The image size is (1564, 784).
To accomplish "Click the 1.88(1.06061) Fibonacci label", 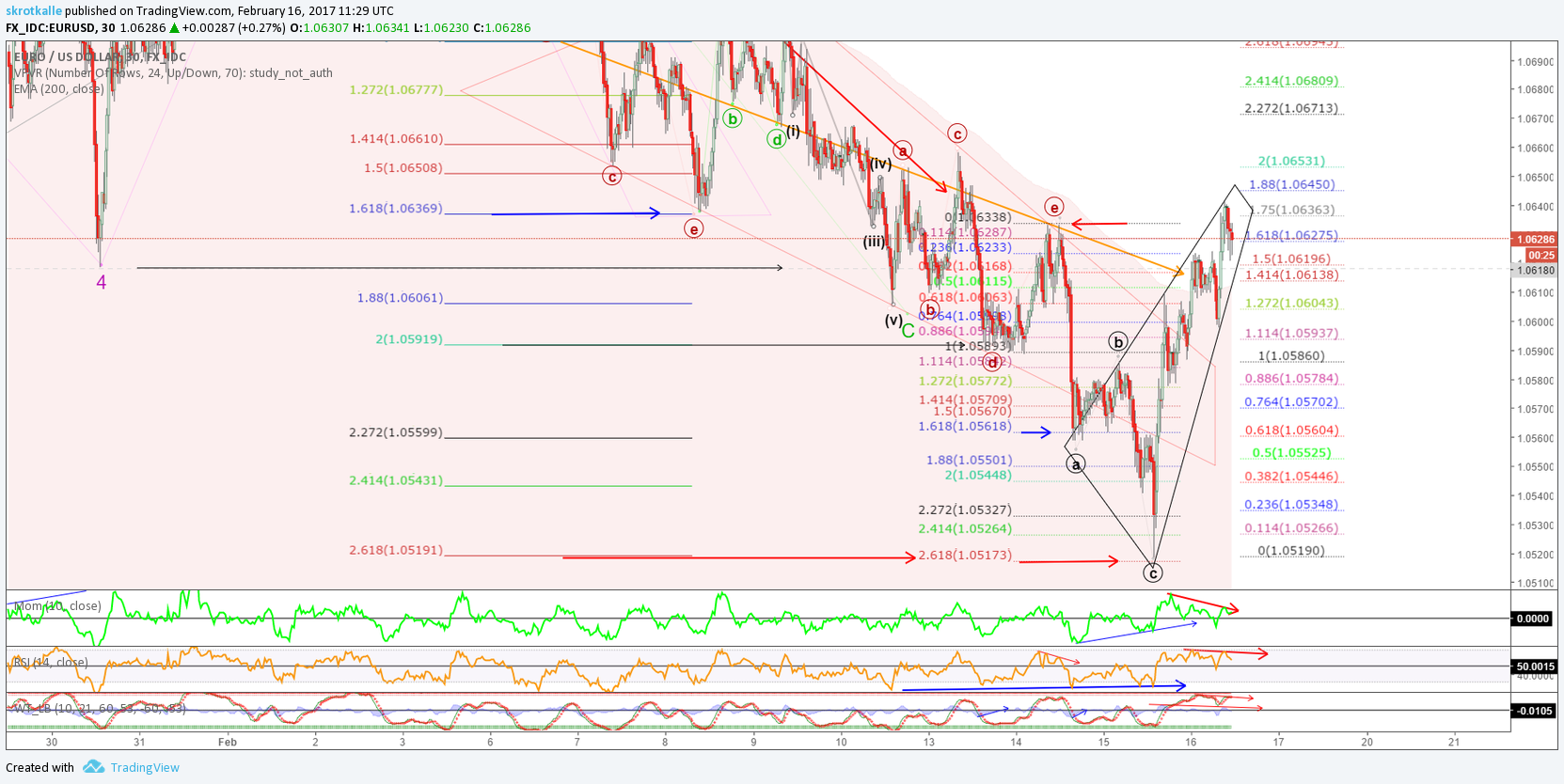I will 400,298.
